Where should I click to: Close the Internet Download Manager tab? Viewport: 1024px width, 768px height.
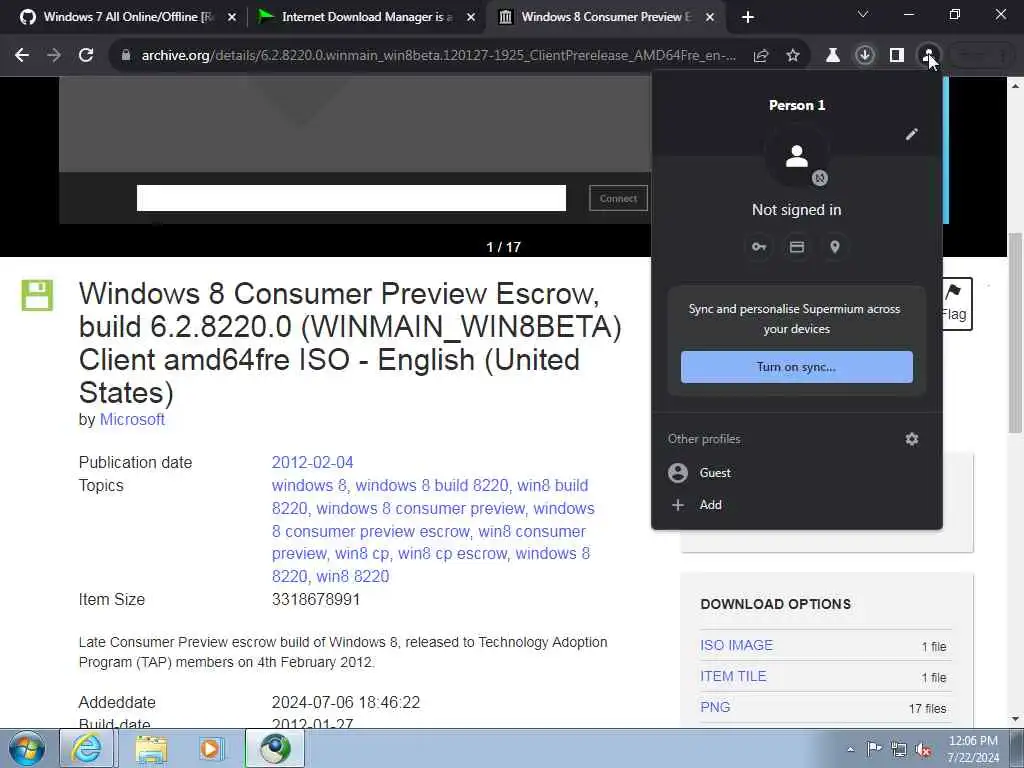coord(471,18)
